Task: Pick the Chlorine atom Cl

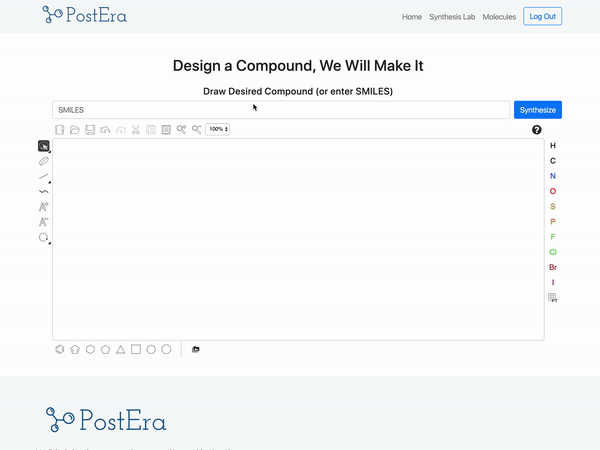Action: tap(553, 252)
